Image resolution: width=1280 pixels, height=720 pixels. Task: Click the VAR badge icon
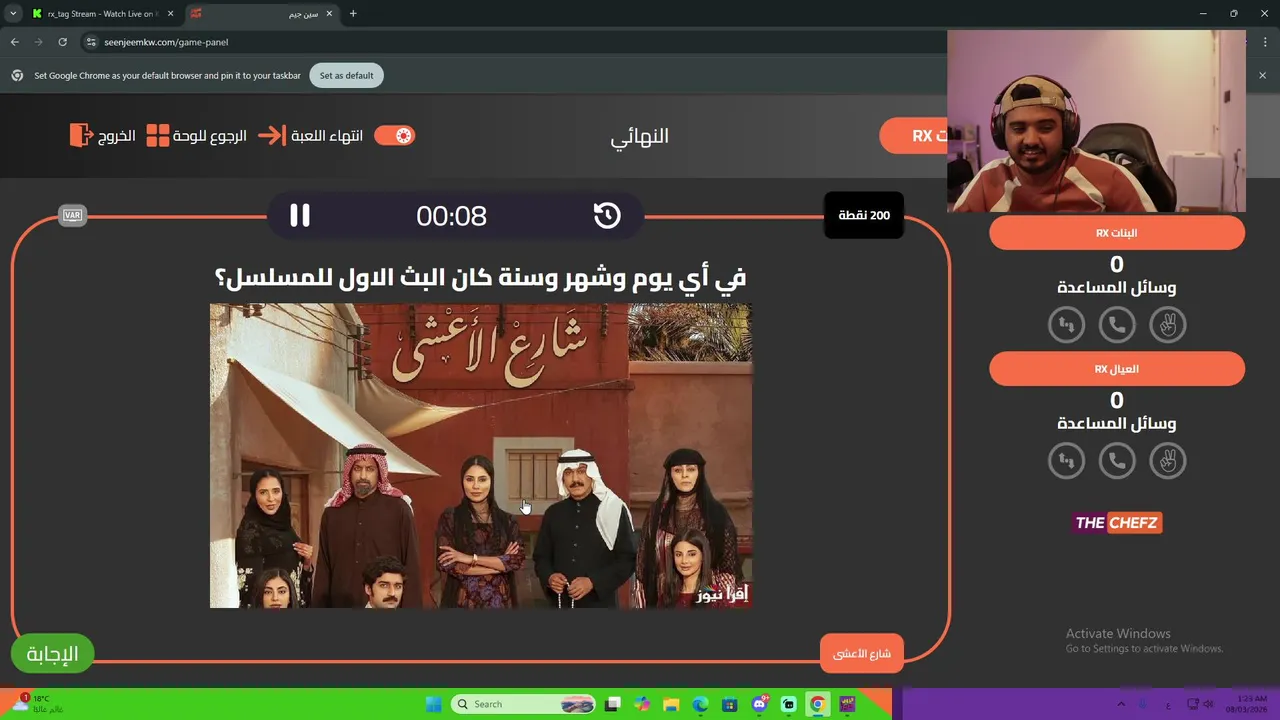point(72,215)
